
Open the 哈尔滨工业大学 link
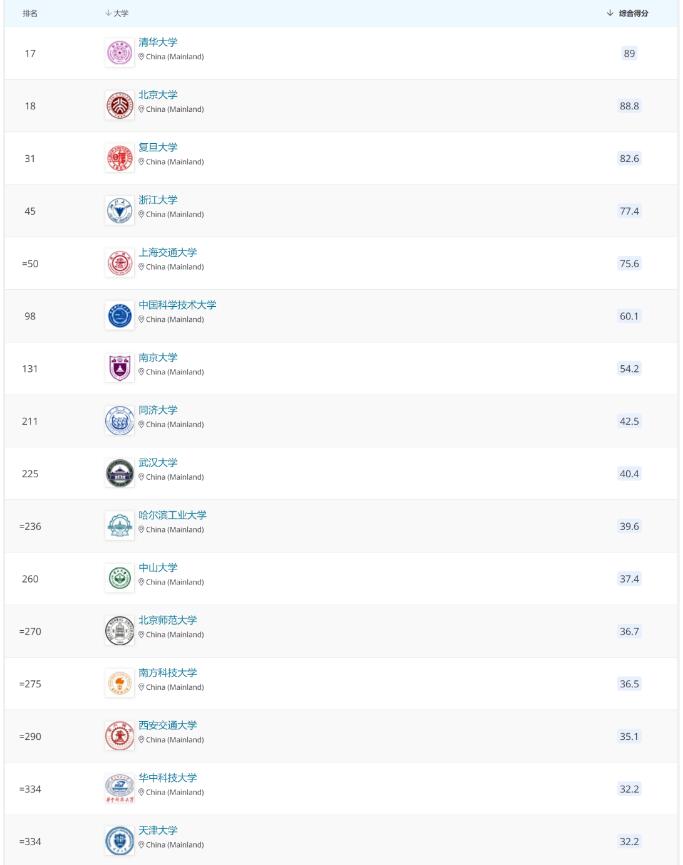(x=172, y=515)
